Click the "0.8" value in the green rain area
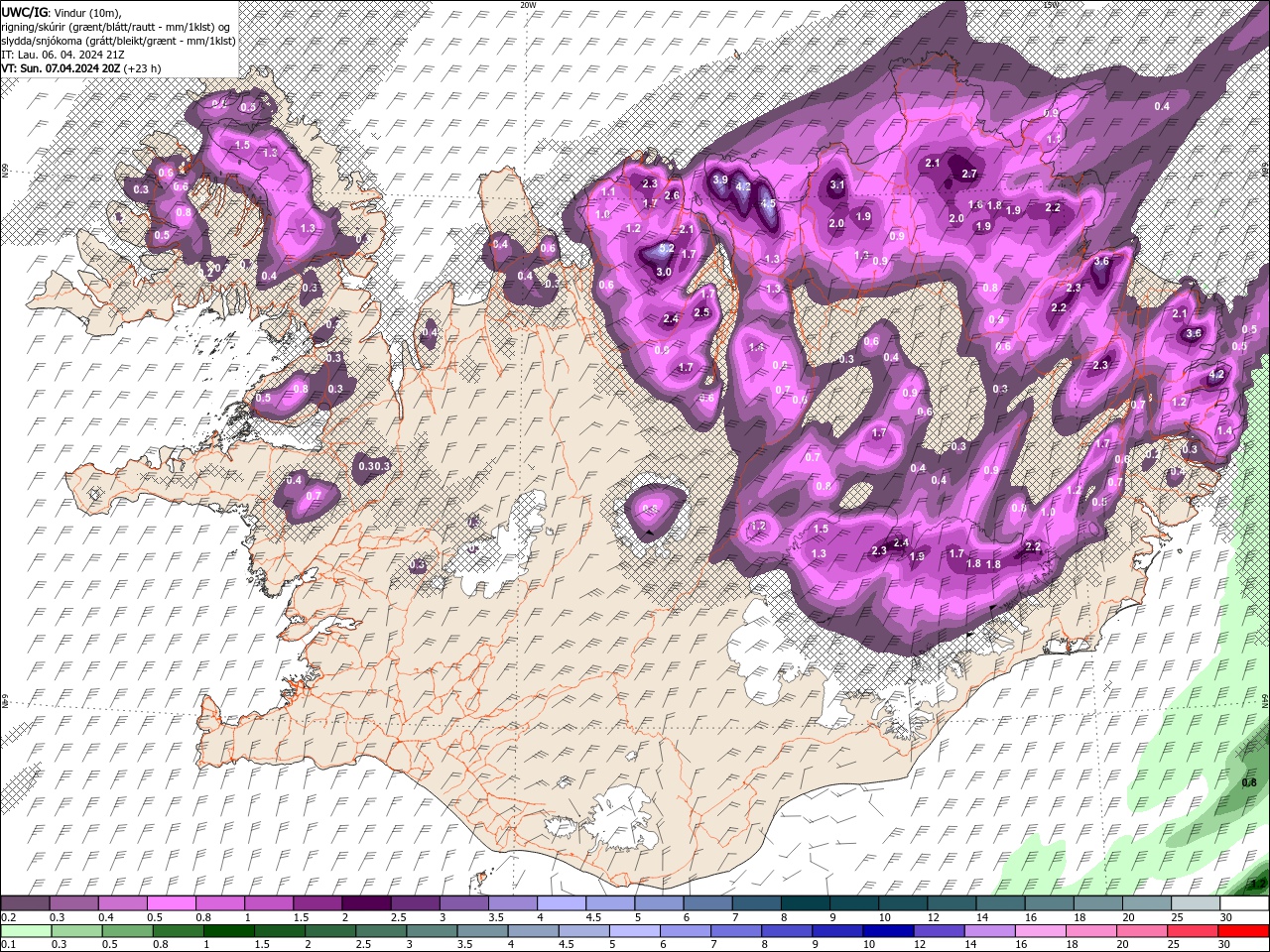Screen dimensions: 1270x952 1250,782
